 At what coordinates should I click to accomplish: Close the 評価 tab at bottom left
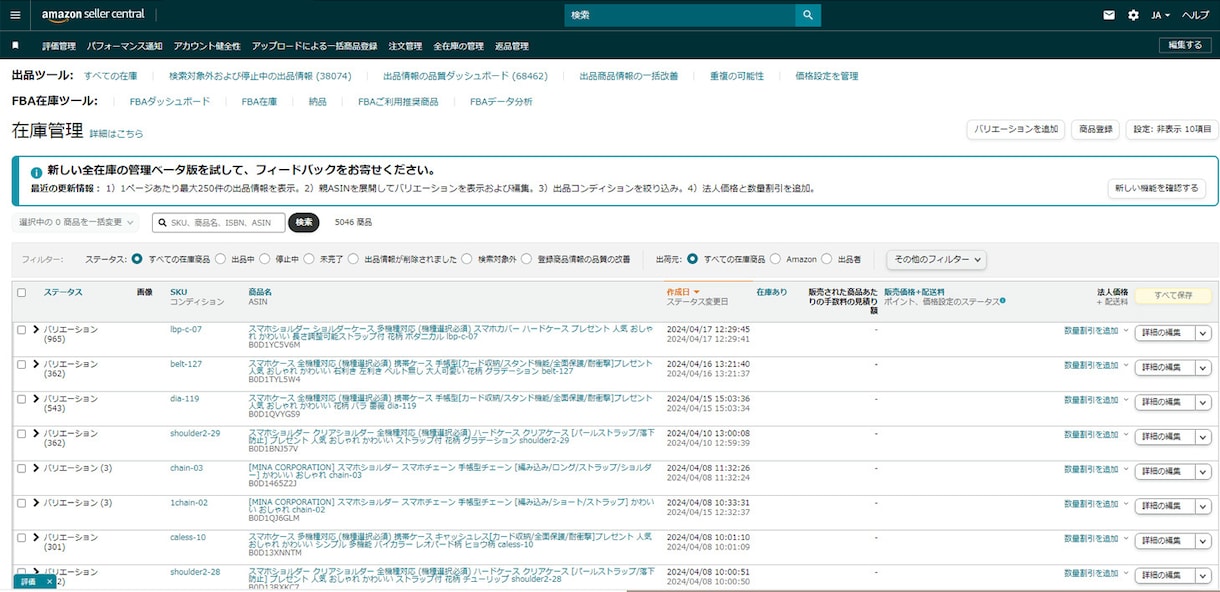pos(49,581)
